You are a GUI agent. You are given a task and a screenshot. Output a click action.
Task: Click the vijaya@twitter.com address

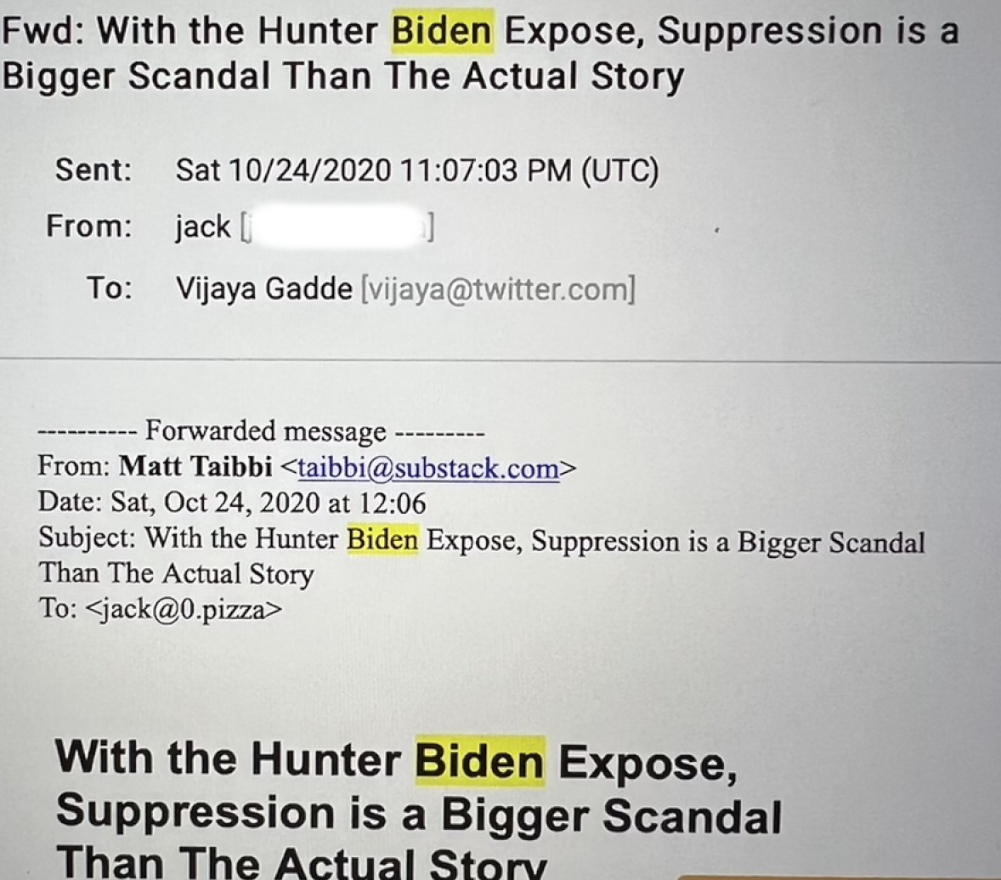pos(498,290)
